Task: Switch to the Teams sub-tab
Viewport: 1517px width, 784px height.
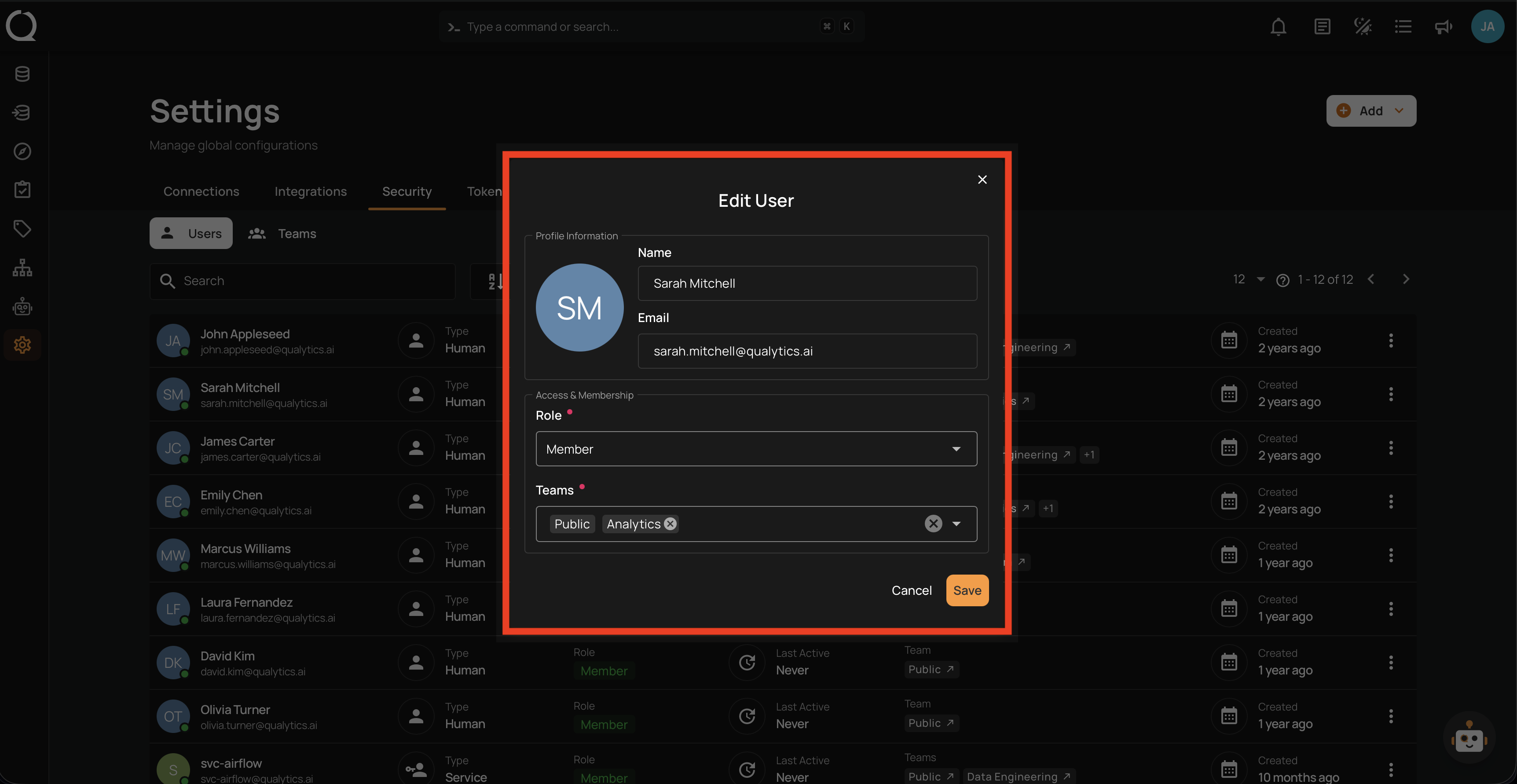Action: tap(282, 233)
